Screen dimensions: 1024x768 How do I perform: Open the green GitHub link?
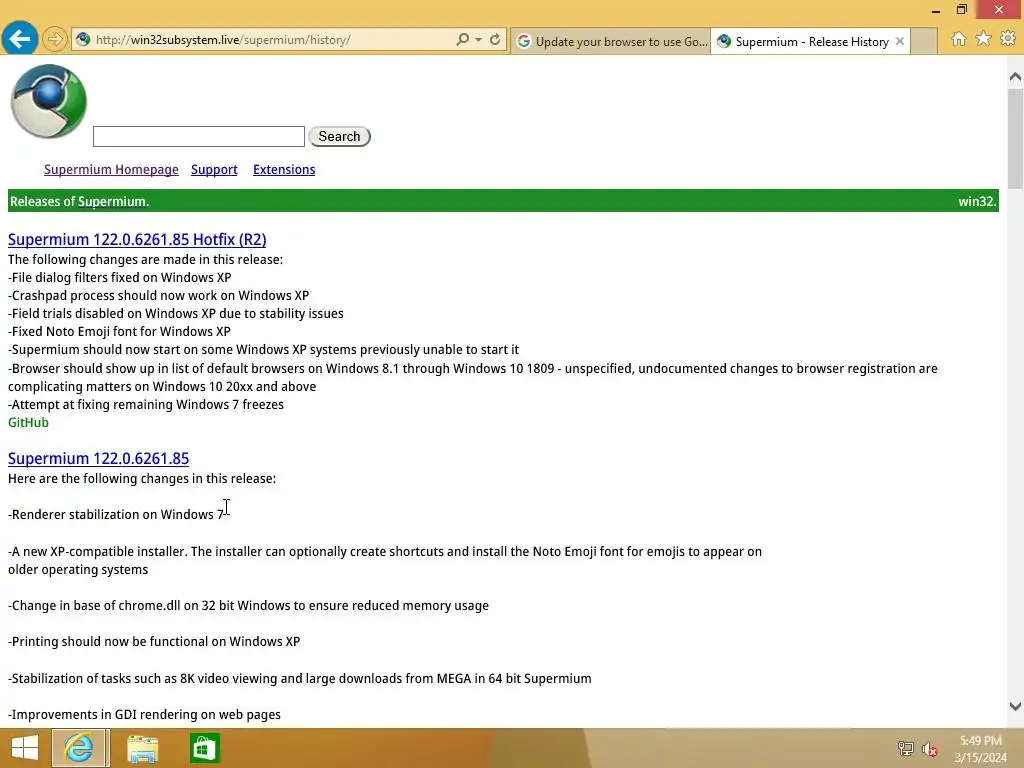pos(28,423)
